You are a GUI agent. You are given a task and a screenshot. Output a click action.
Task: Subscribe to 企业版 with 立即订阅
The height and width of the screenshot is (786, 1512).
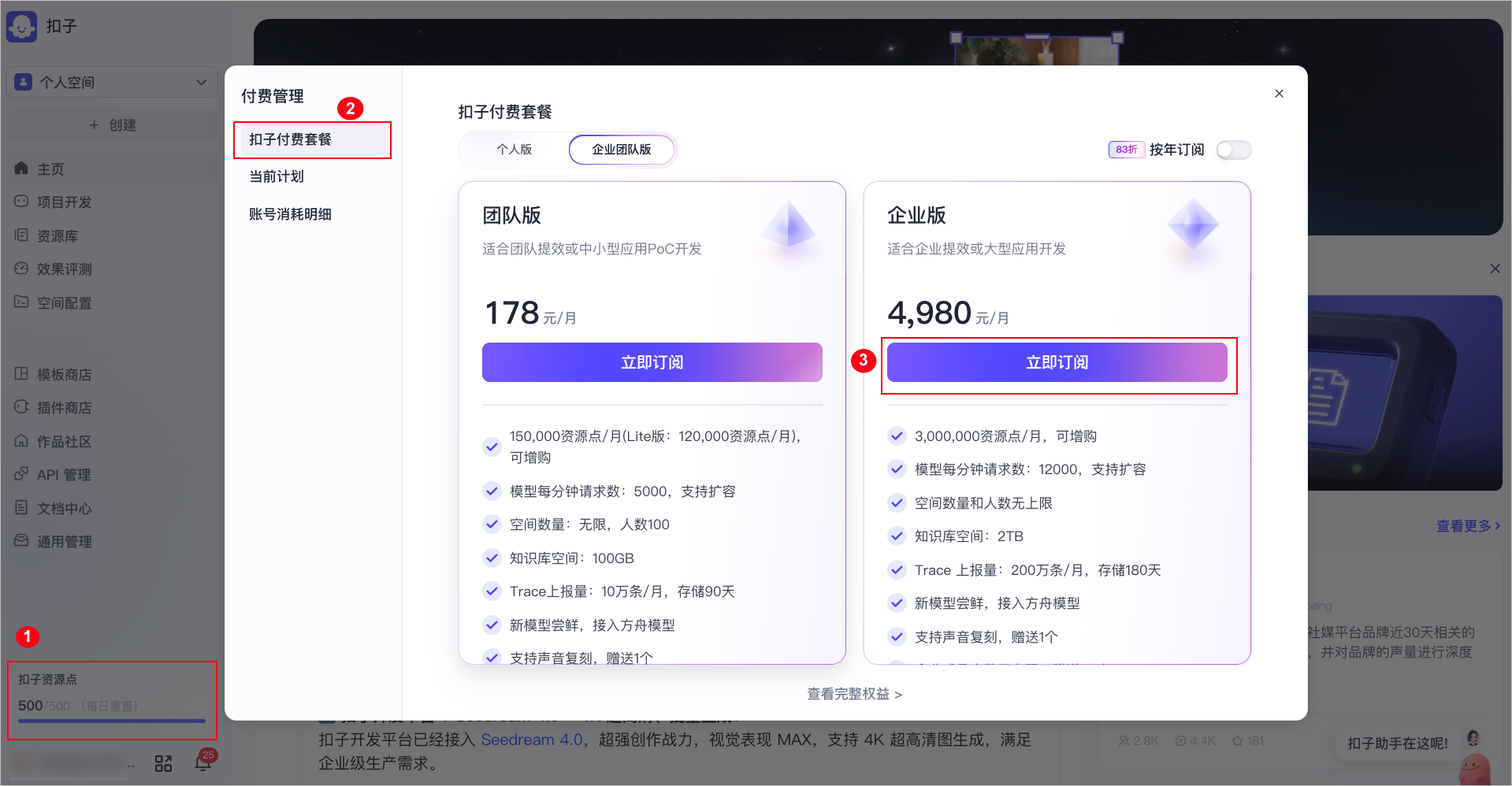tap(1057, 362)
